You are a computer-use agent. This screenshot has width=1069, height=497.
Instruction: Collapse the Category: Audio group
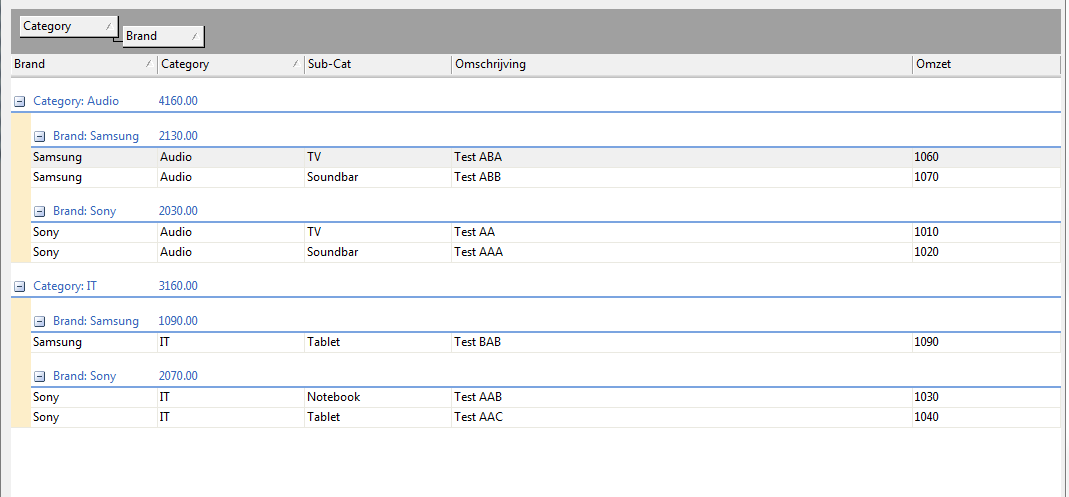[20, 101]
